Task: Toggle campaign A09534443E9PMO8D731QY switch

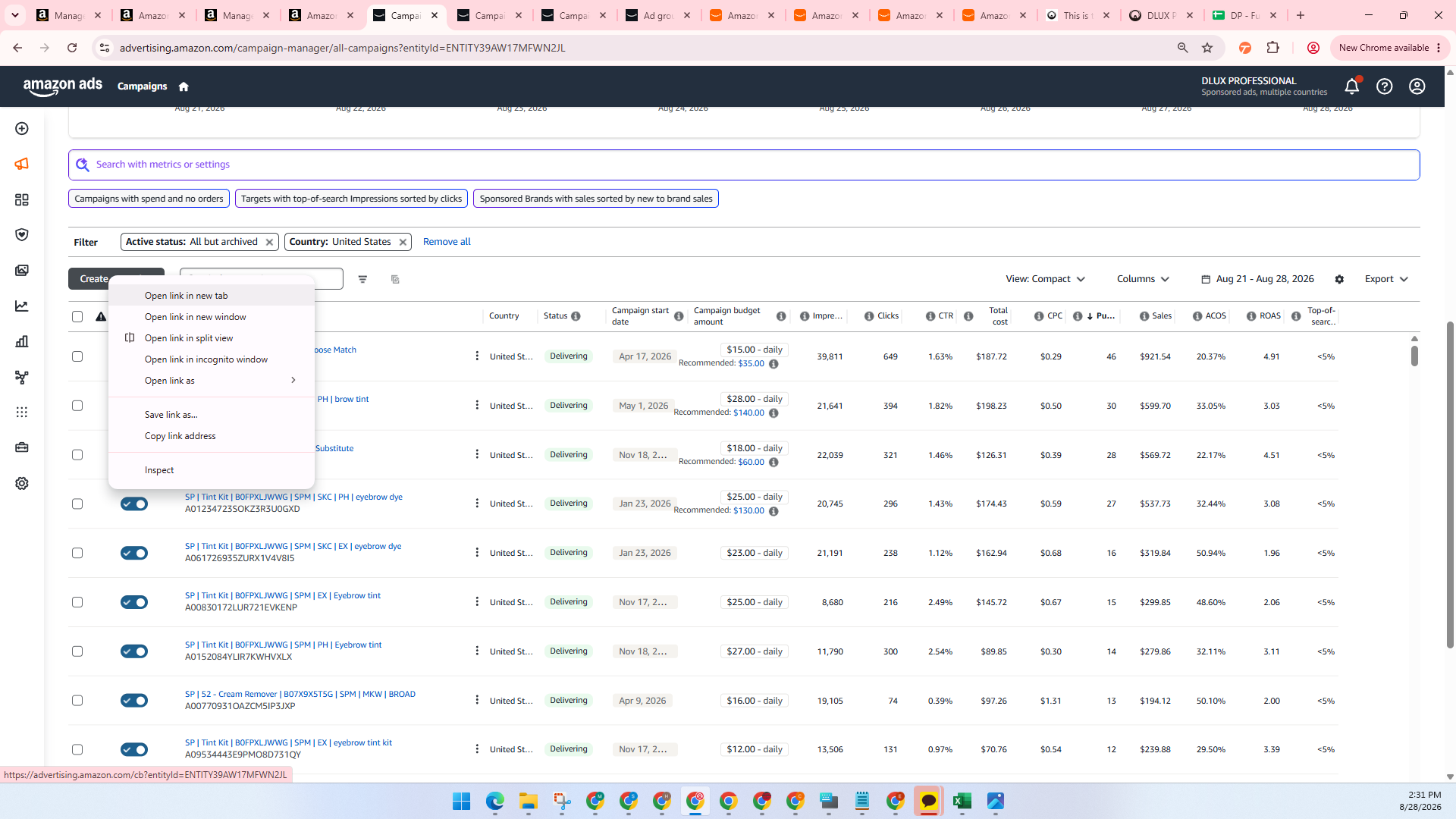Action: [134, 749]
